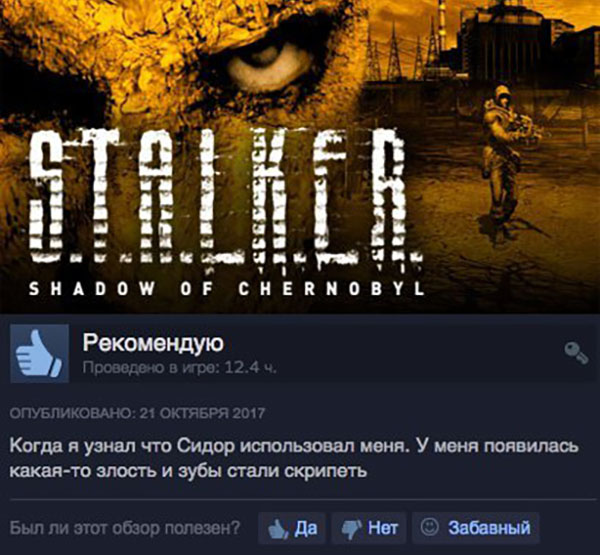Click the thumbs-up icon in the Да button
This screenshot has width=600, height=555.
coord(277,529)
